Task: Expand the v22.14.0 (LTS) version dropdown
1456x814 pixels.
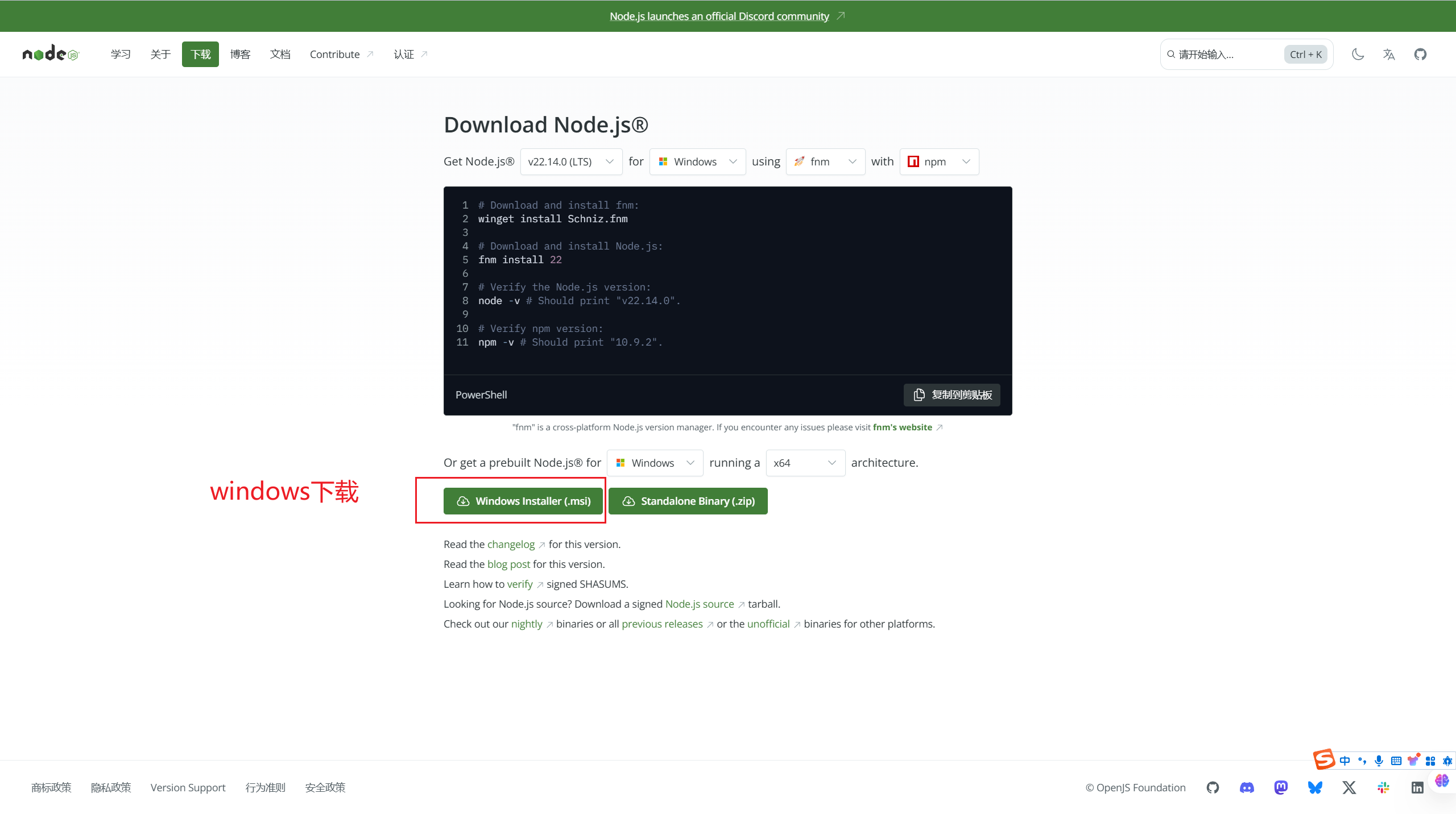Action: point(570,161)
